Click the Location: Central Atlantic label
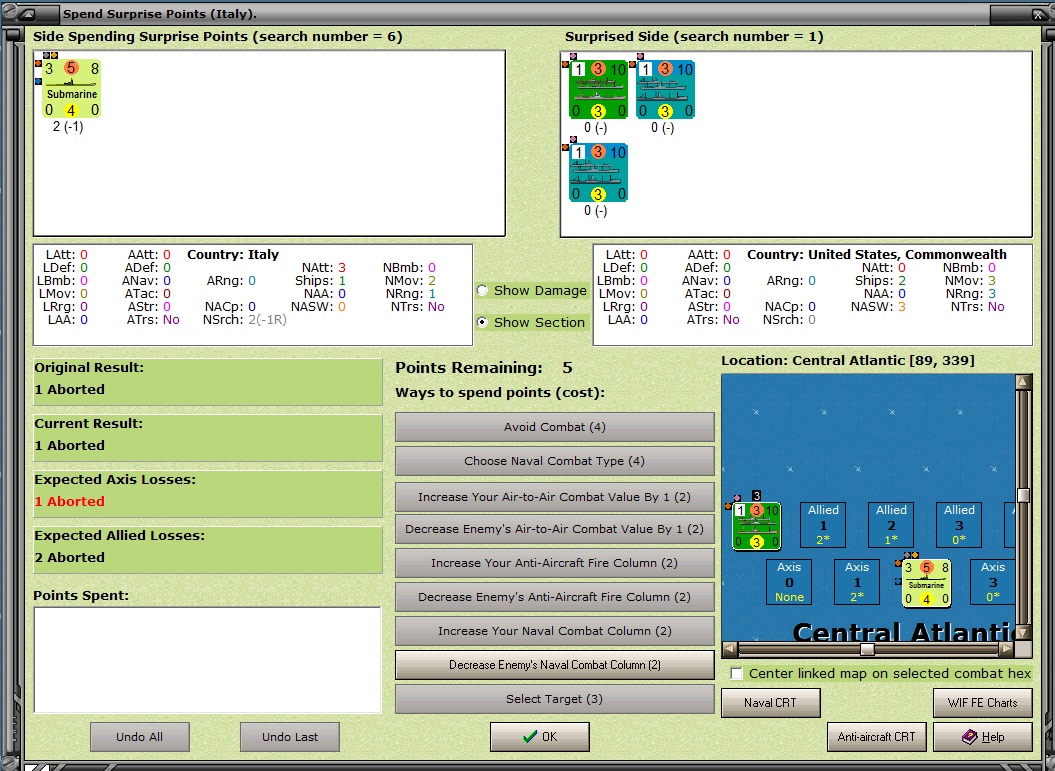The width and height of the screenshot is (1055, 771). tap(848, 361)
